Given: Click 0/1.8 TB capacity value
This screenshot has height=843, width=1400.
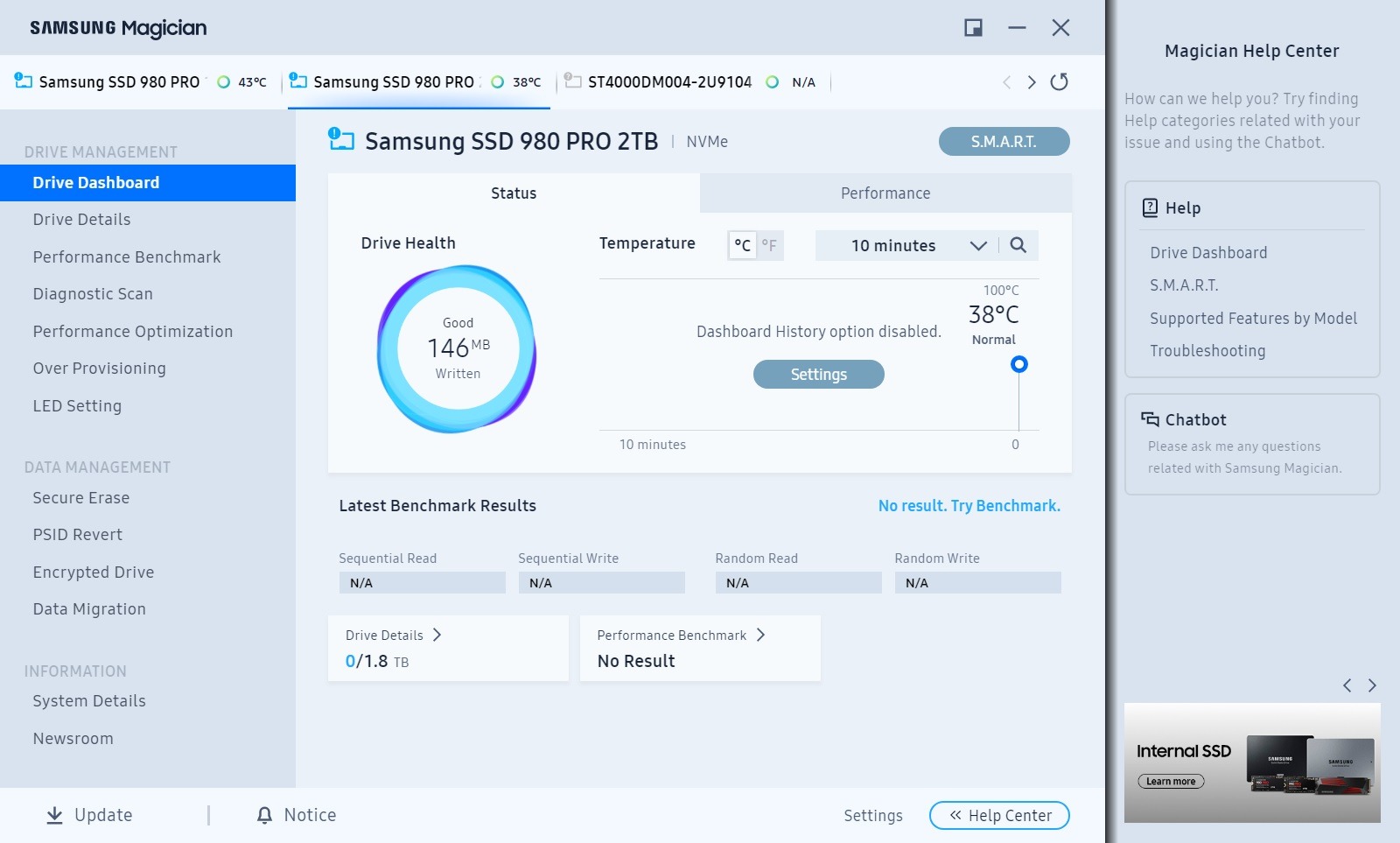Looking at the screenshot, I should [x=377, y=662].
